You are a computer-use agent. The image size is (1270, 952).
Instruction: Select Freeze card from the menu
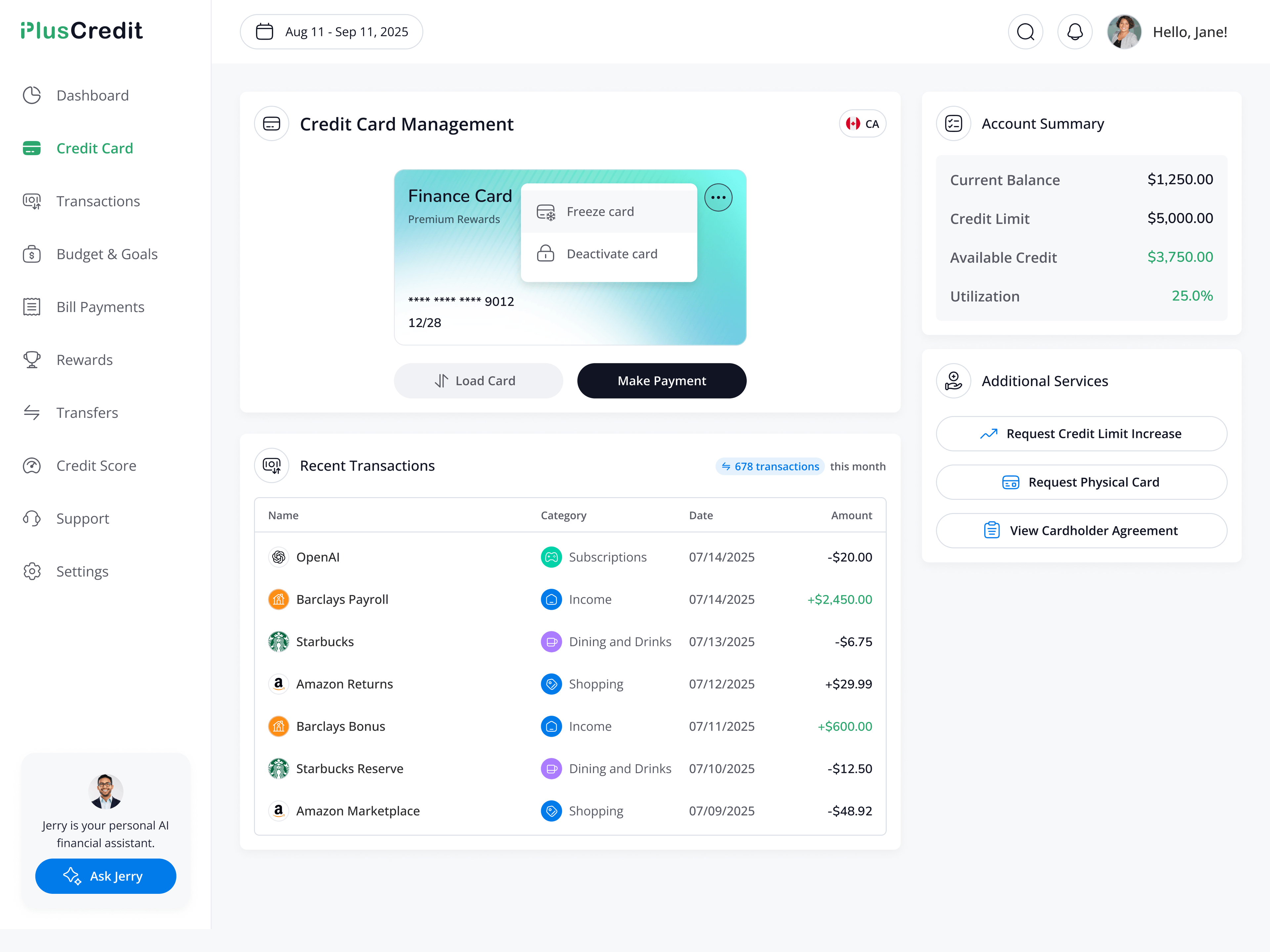[609, 212]
